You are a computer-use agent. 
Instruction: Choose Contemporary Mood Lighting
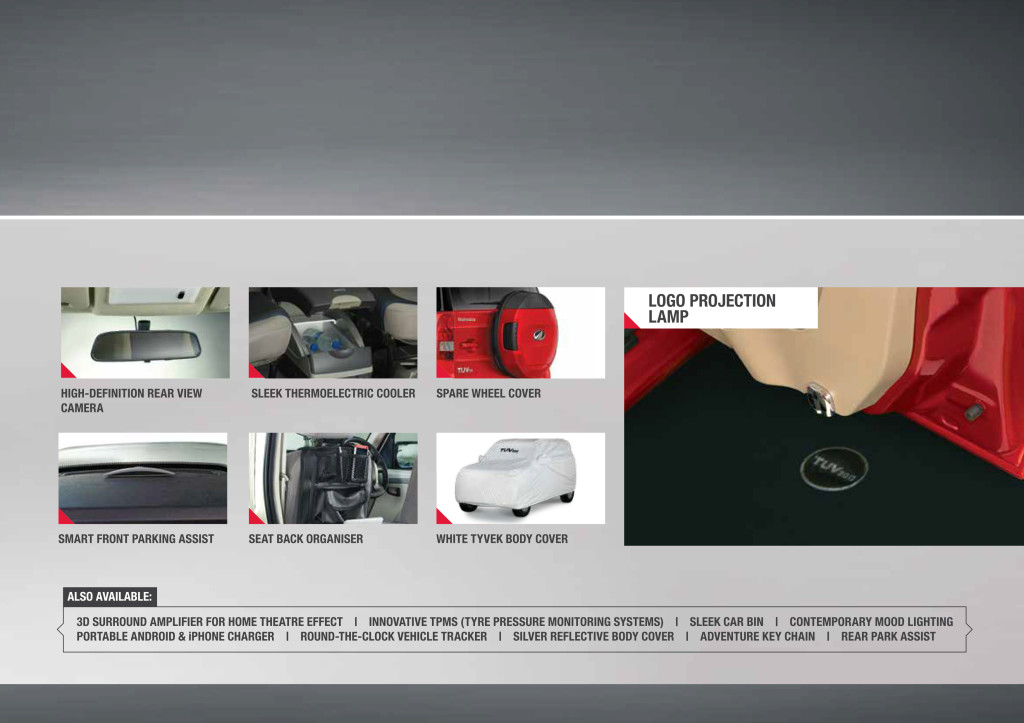871,622
